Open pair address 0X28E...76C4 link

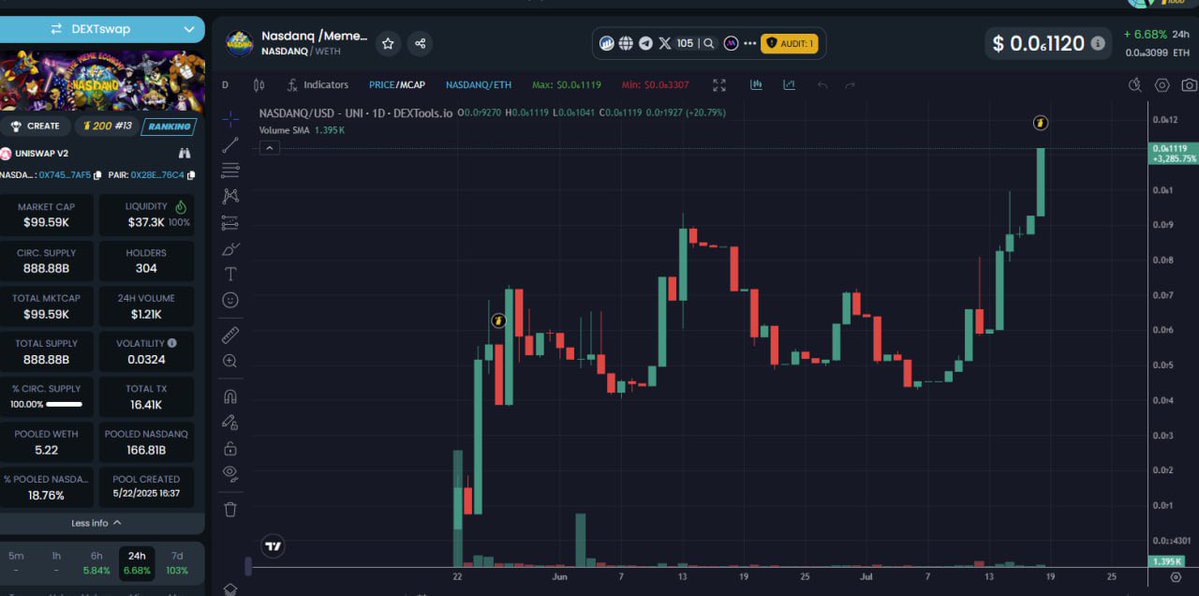[158, 175]
